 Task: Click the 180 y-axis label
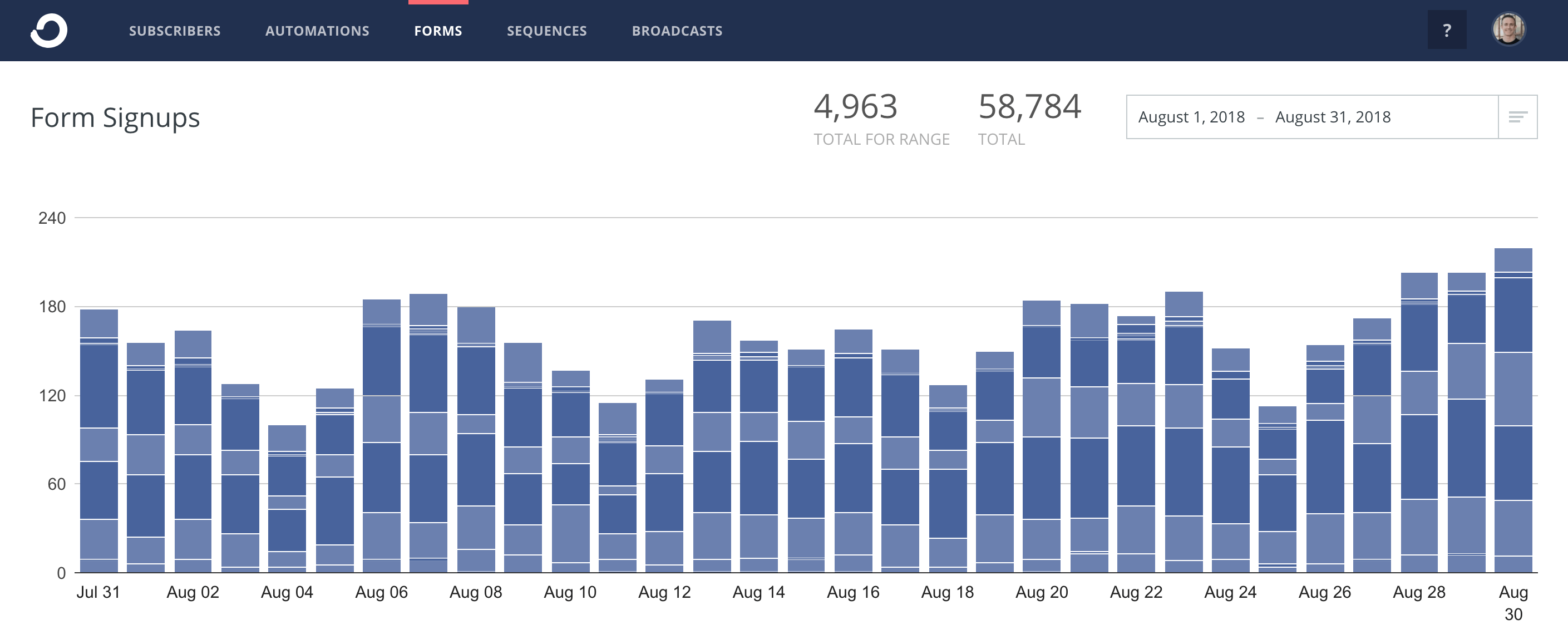tap(52, 306)
